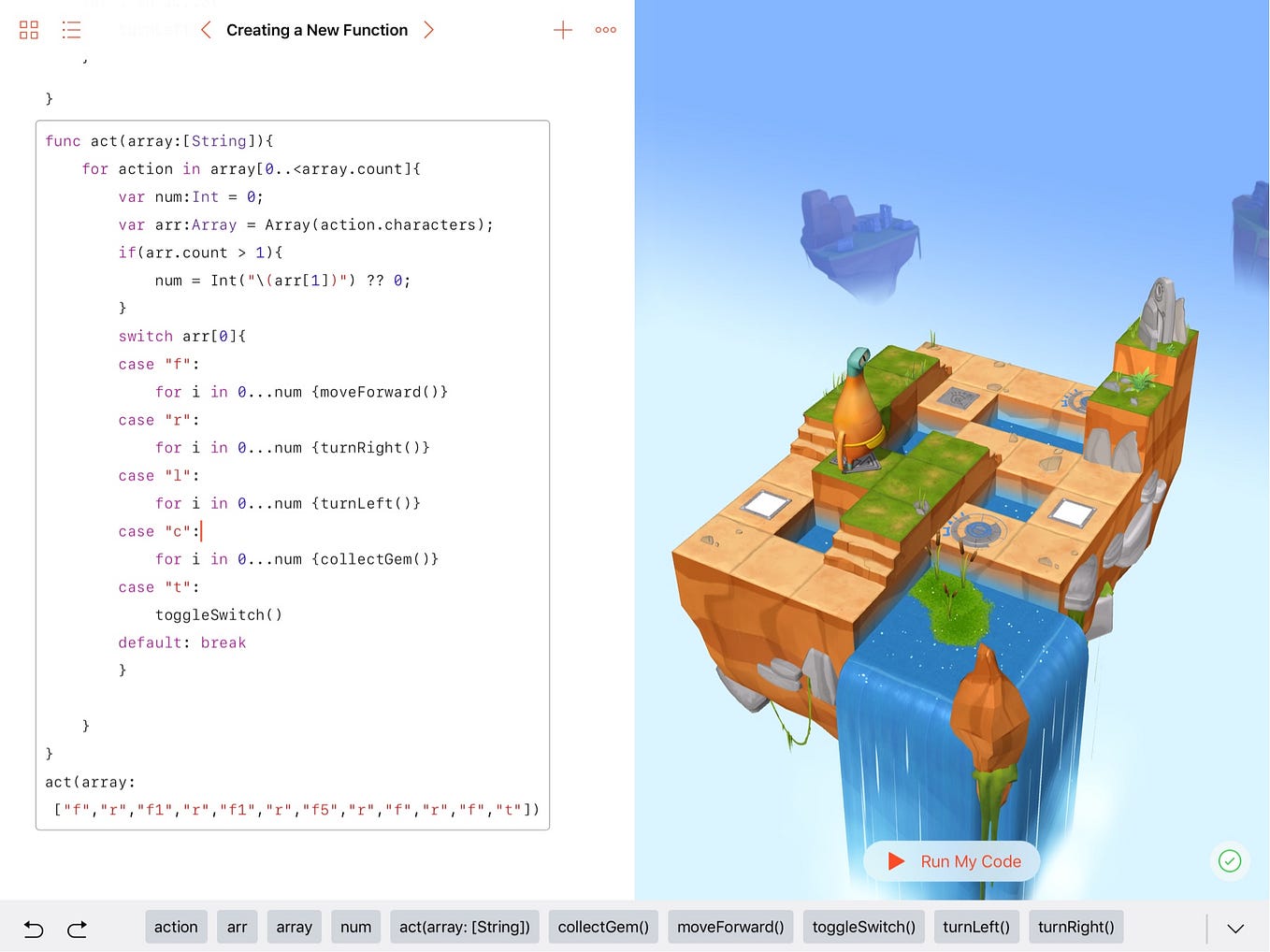The image size is (1270, 952).
Task: Insert the act(array: [String]) call
Action: [x=464, y=927]
